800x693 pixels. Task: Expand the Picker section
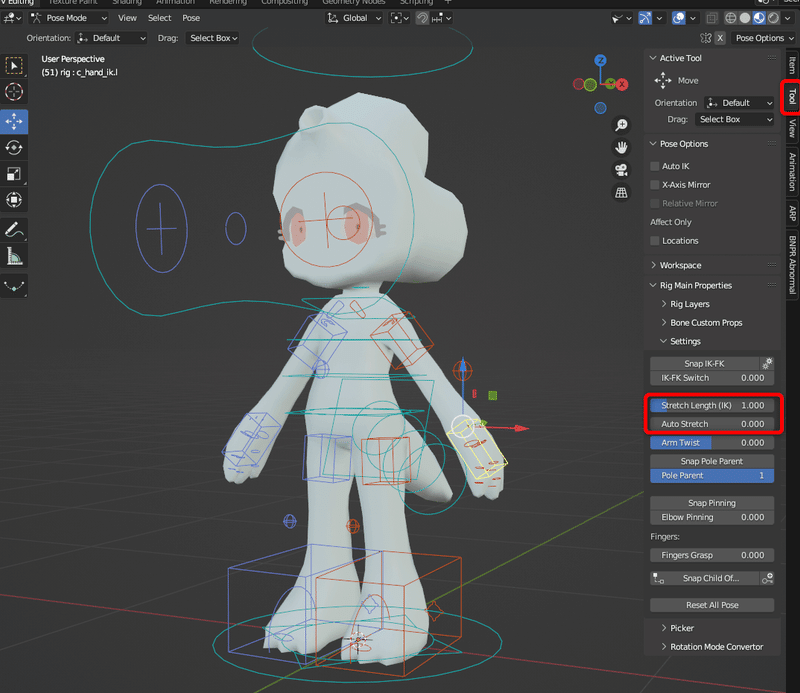click(681, 628)
